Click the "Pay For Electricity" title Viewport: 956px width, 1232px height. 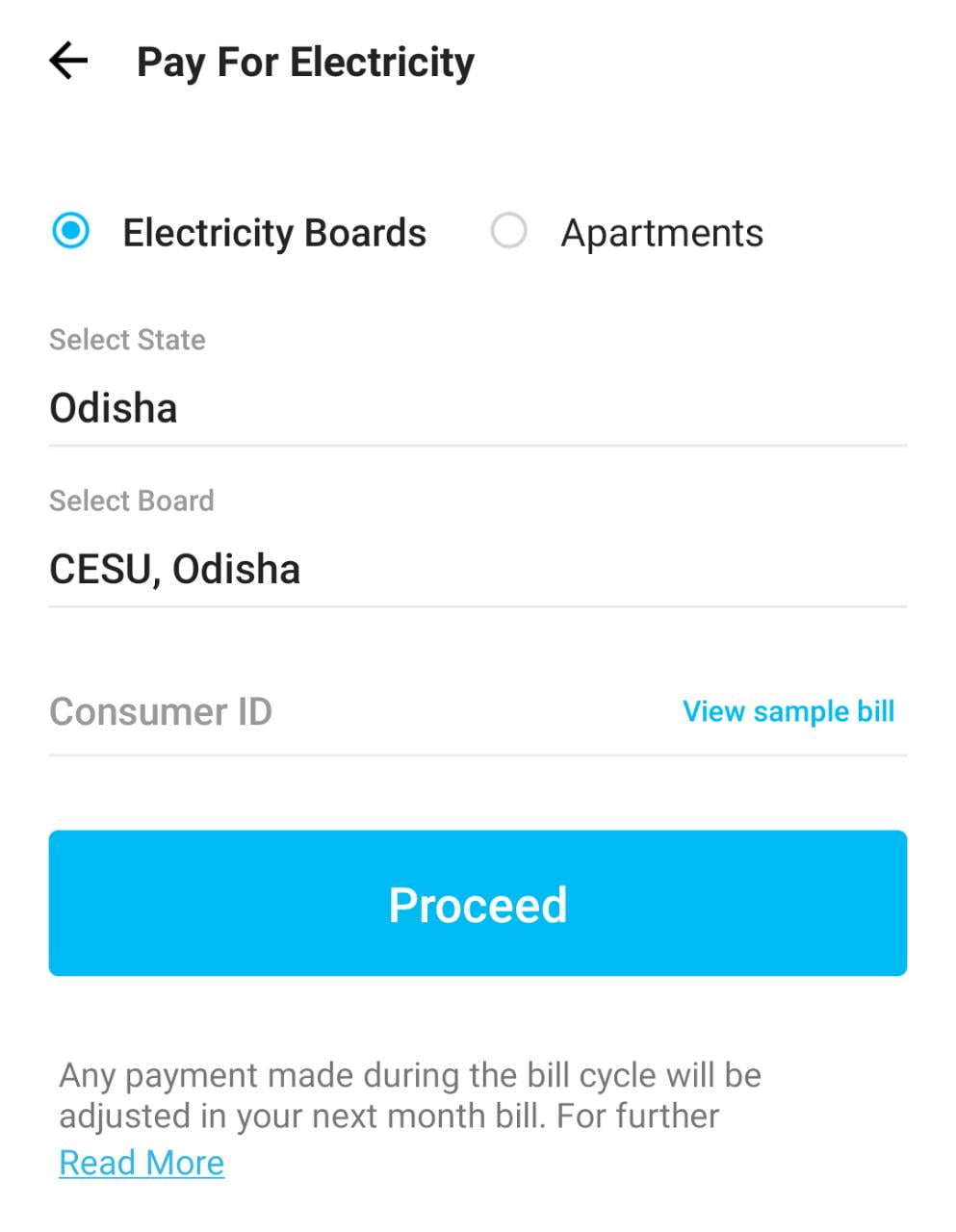pyautogui.click(x=305, y=63)
